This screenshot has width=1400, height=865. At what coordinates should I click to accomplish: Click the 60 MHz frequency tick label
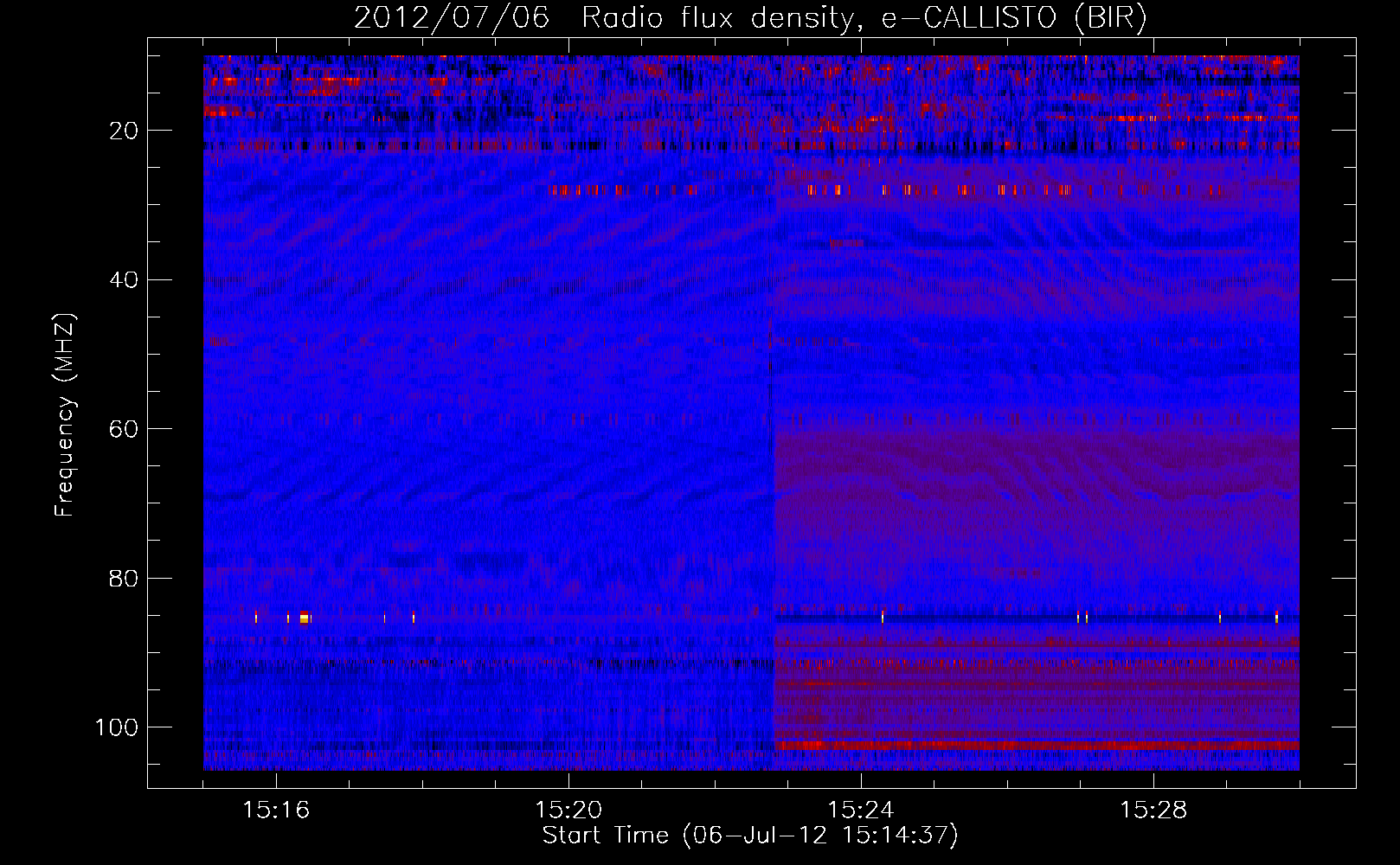click(124, 429)
